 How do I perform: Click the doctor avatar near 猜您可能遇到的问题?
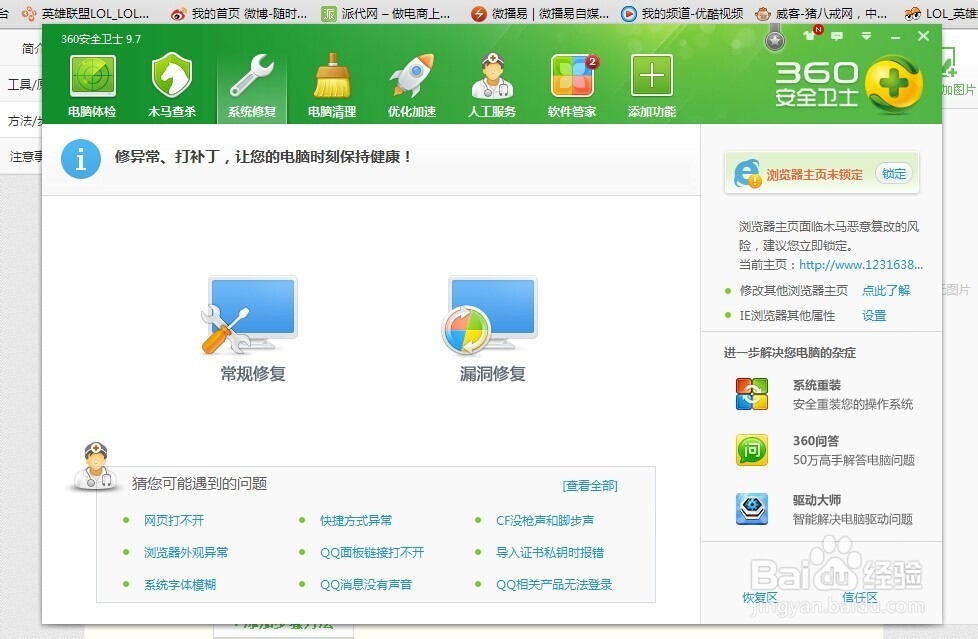pyautogui.click(x=95, y=466)
